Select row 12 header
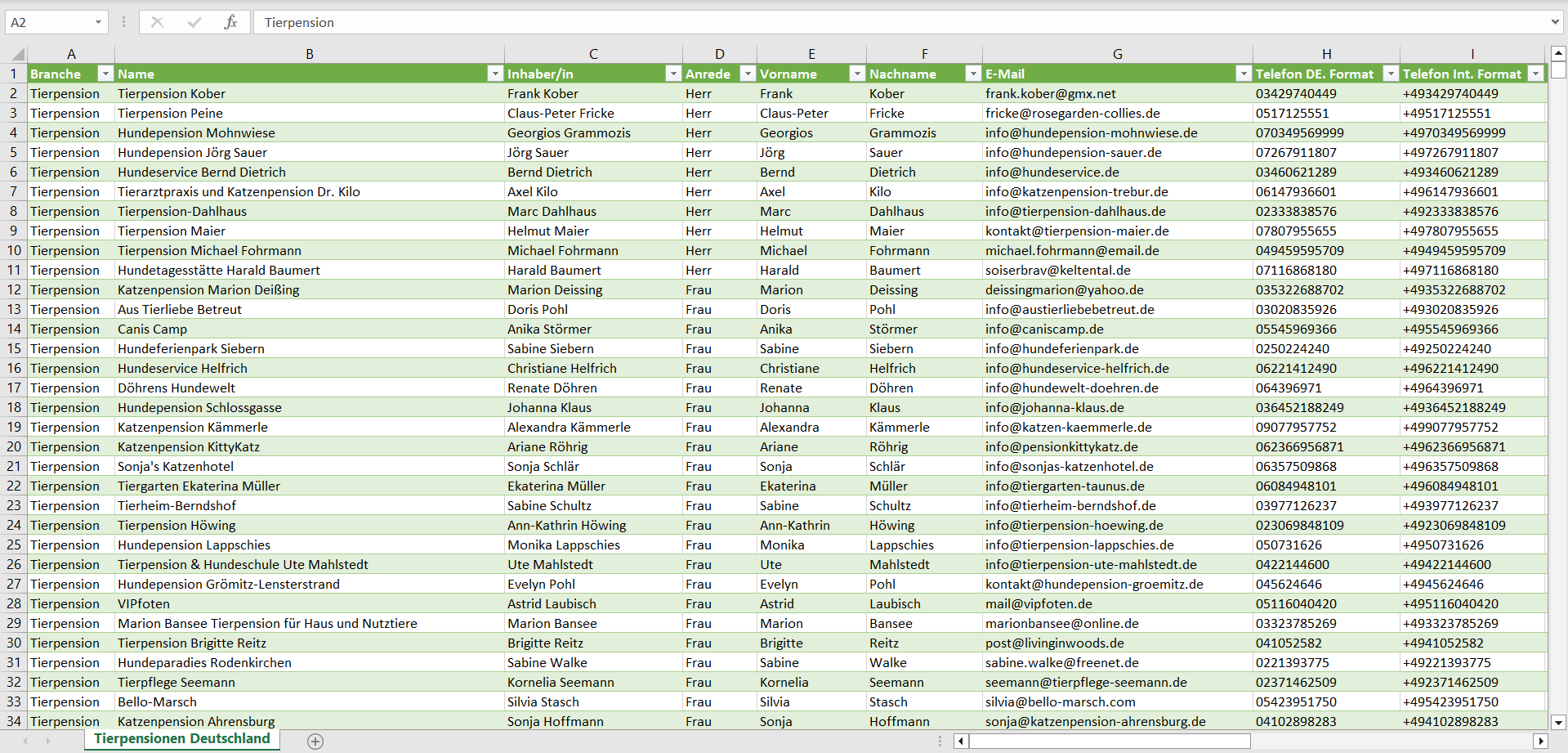Image resolution: width=1568 pixels, height=753 pixels. tap(14, 289)
